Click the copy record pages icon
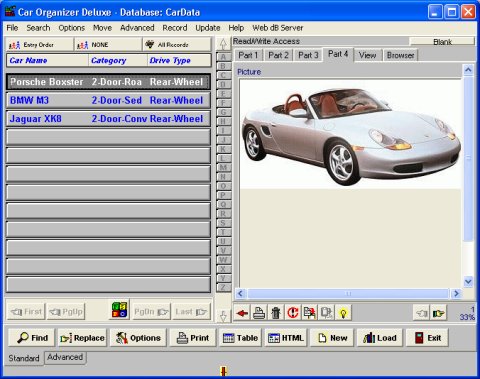The height and width of the screenshot is (379, 480). [310, 313]
